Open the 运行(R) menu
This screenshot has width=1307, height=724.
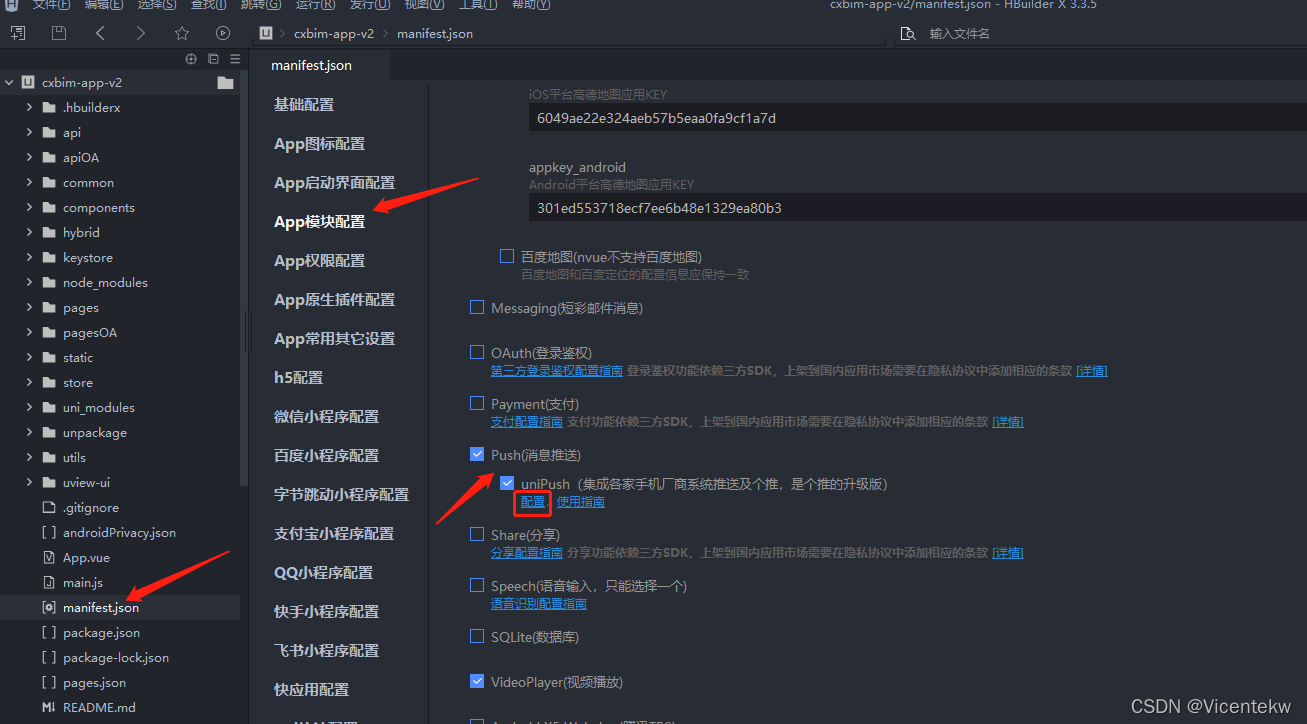(x=315, y=4)
